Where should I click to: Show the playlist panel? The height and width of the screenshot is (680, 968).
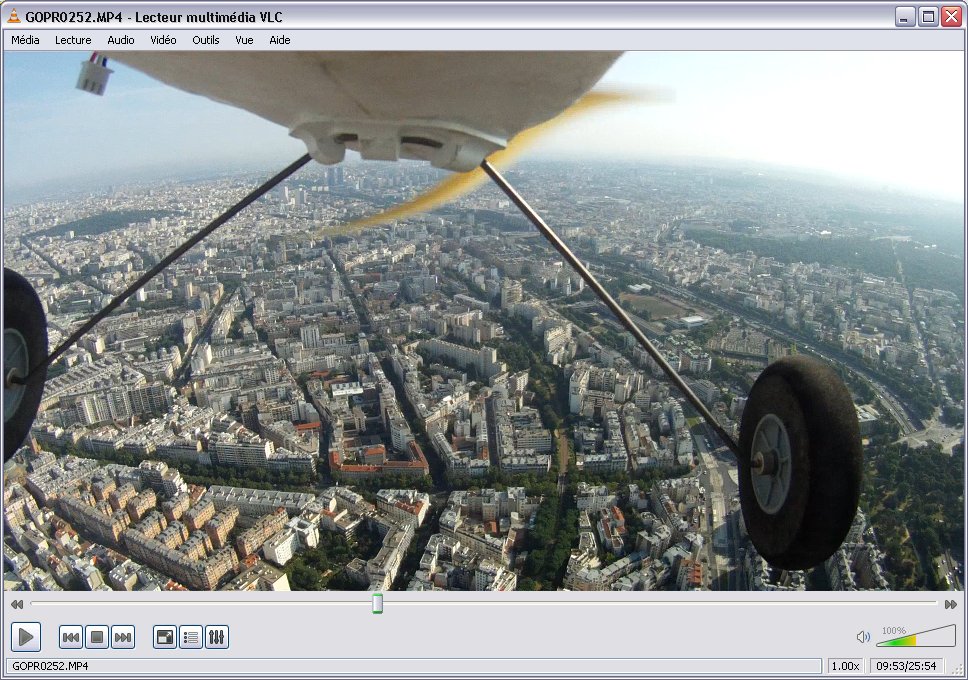(x=191, y=637)
